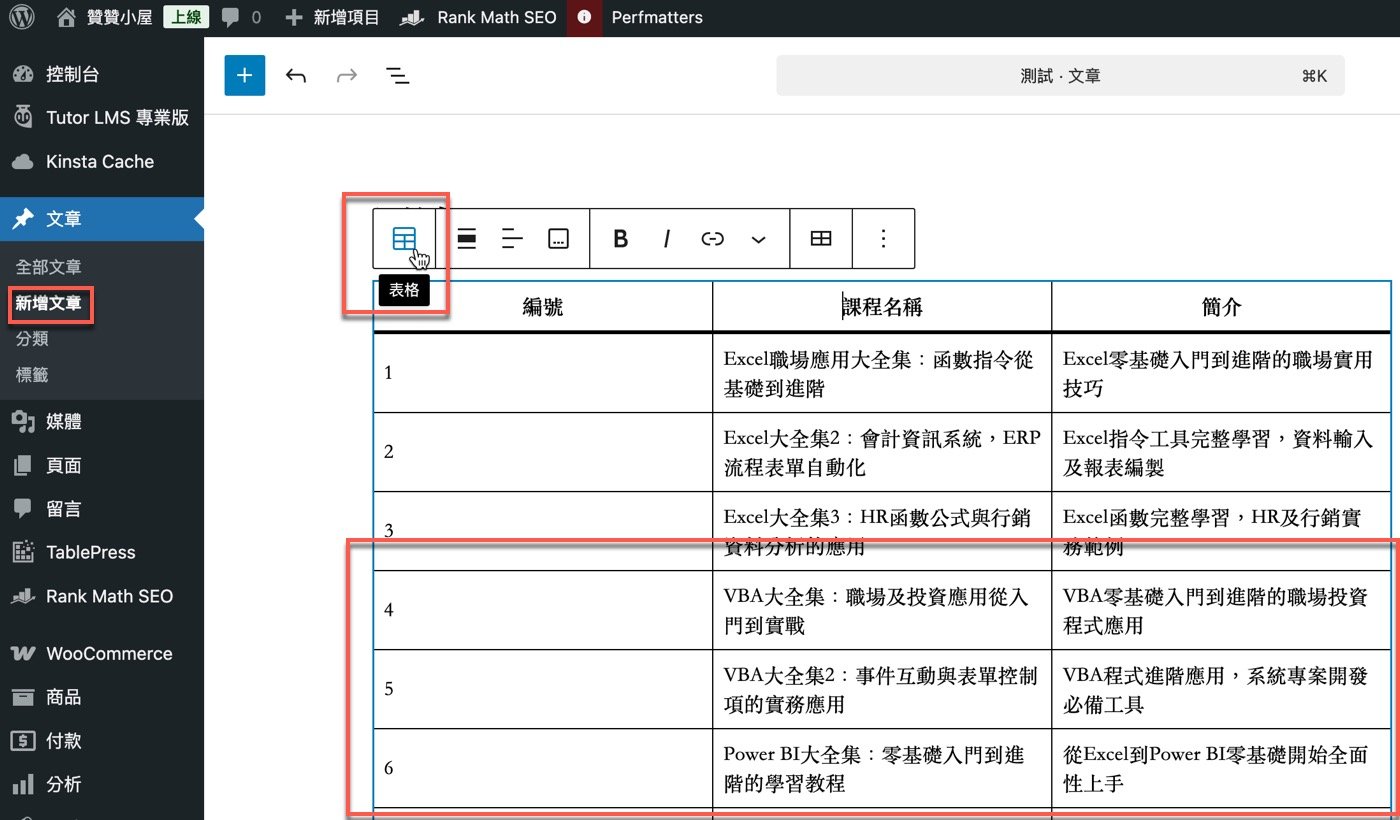Toggle italic formatting

pyautogui.click(x=667, y=239)
